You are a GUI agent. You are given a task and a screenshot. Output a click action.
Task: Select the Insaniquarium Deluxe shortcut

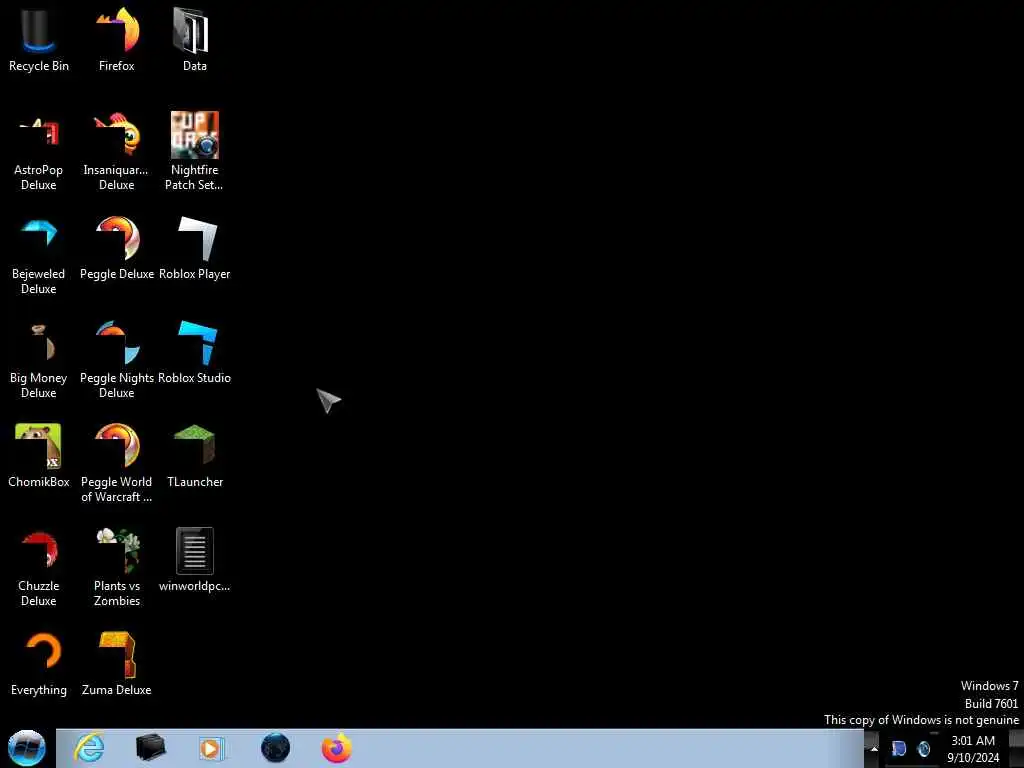(117, 151)
